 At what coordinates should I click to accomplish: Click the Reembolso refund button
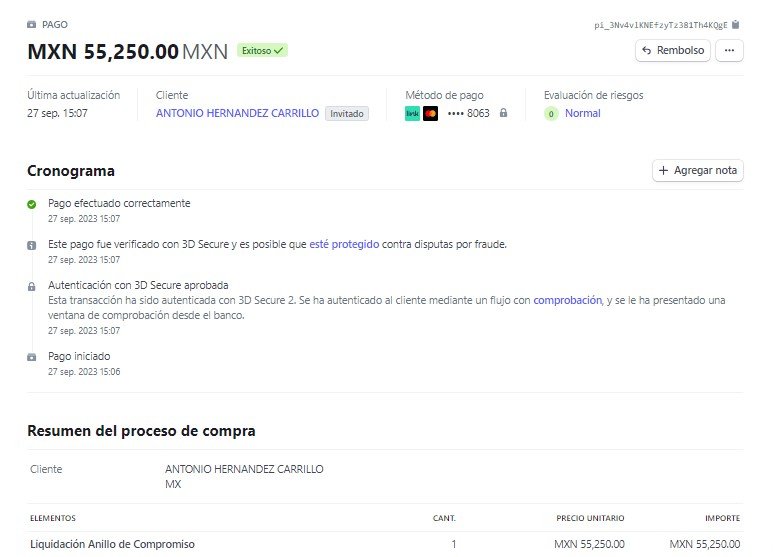[673, 50]
